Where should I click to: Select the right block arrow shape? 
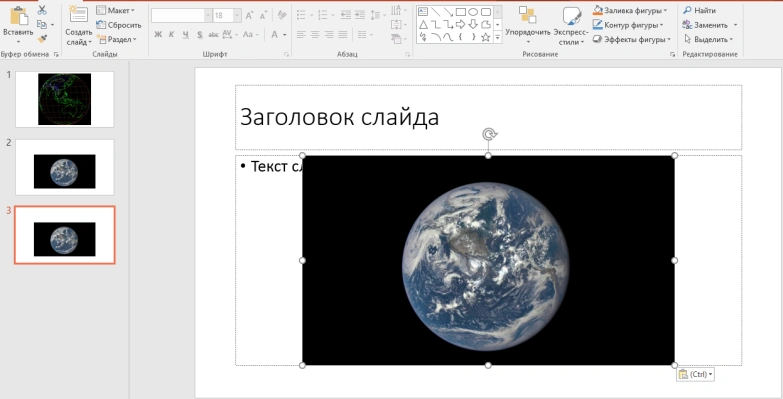(460, 24)
